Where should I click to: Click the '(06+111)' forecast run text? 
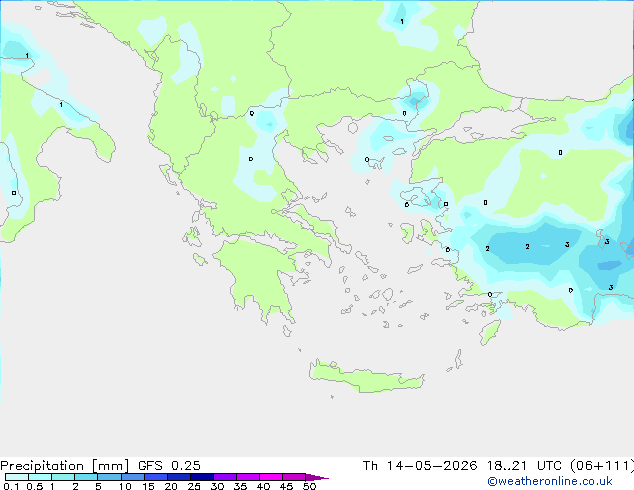(x=602, y=466)
